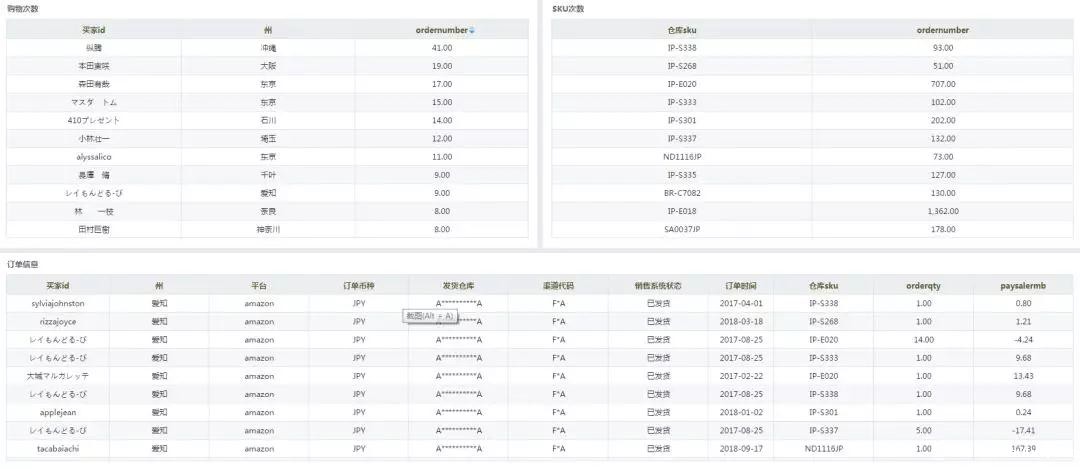Click the 州 header in 购物次数 table

click(268, 30)
